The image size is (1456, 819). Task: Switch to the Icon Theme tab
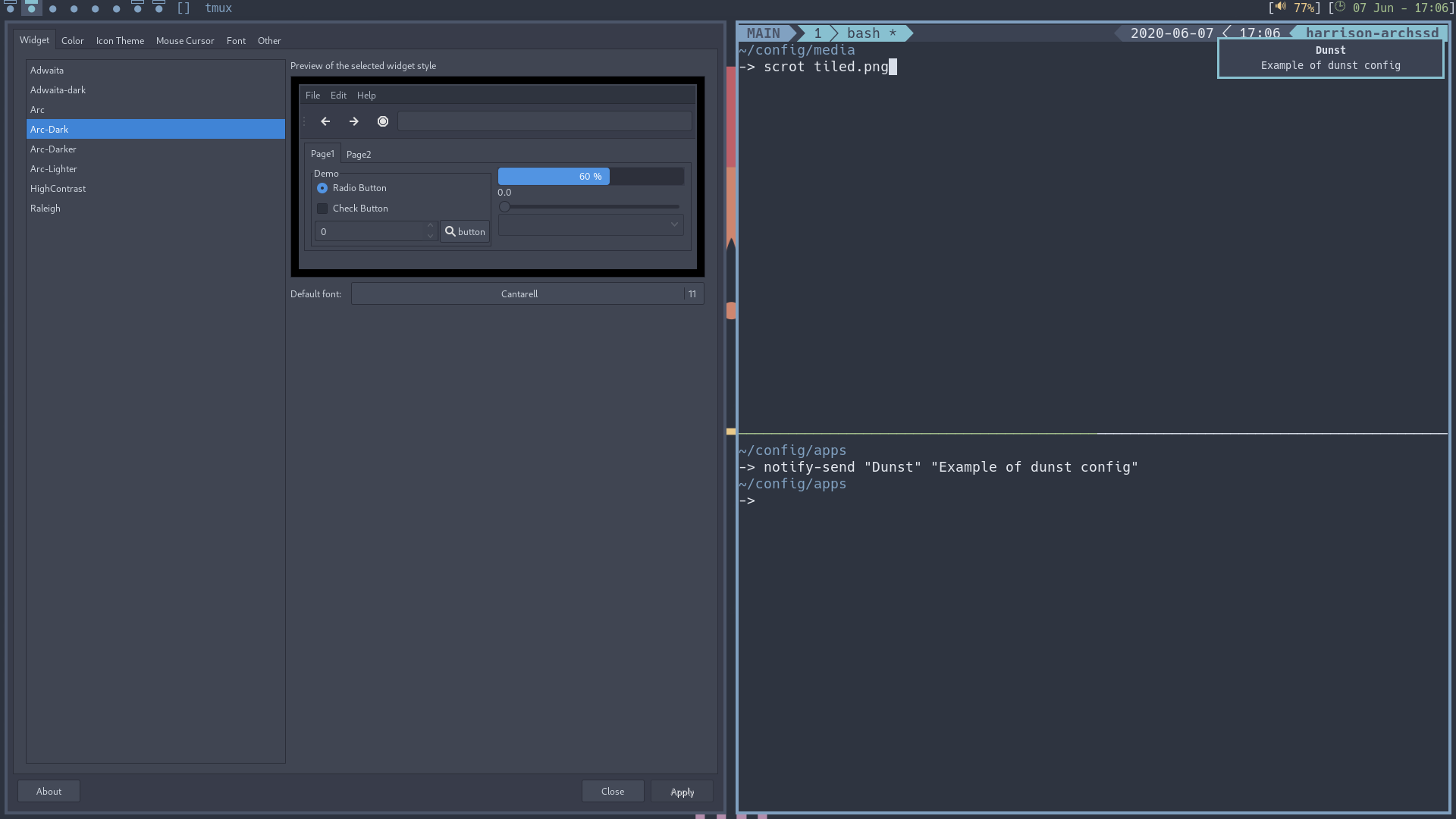point(120,41)
